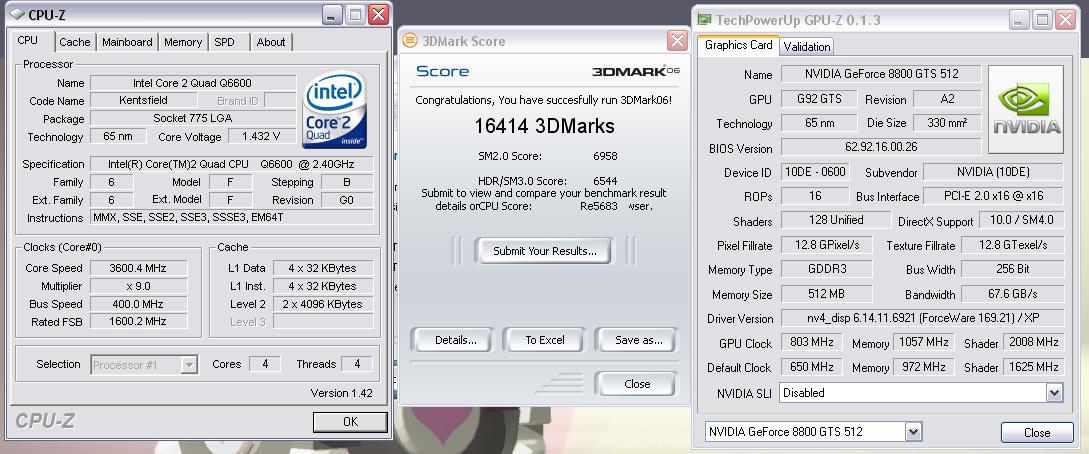
Task: Select the Graphics Card tab in GPU-Z
Action: pyautogui.click(x=738, y=44)
